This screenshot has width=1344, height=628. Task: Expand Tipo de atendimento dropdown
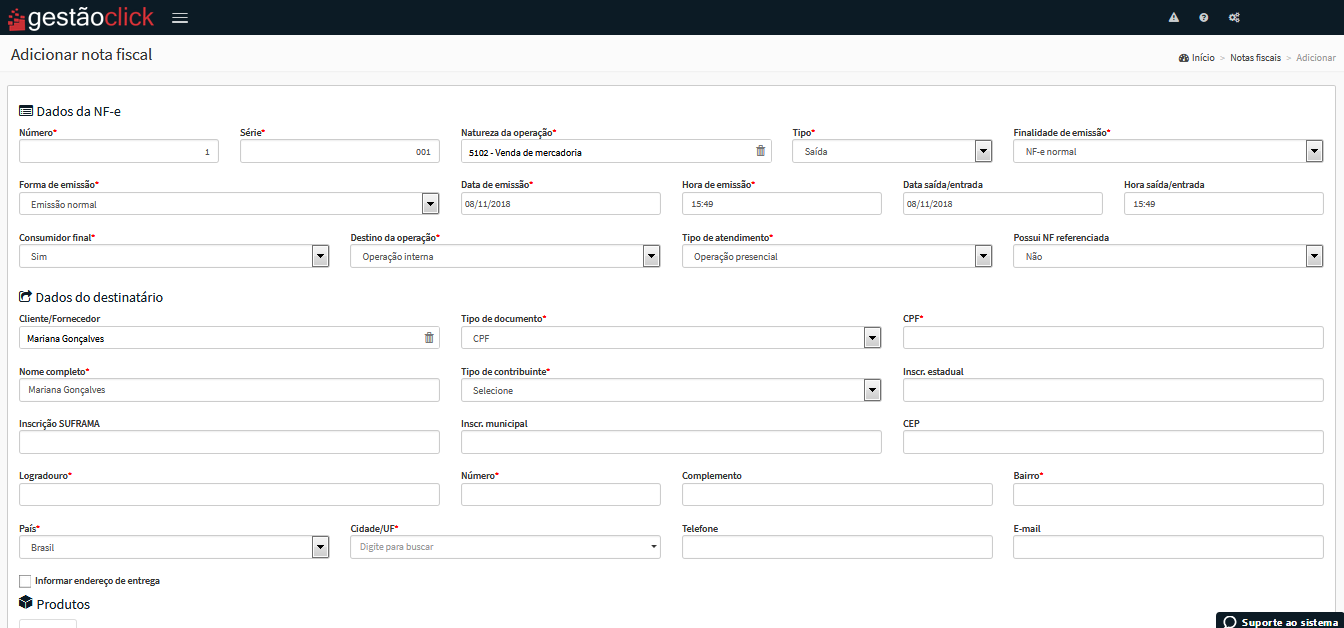click(x=837, y=256)
